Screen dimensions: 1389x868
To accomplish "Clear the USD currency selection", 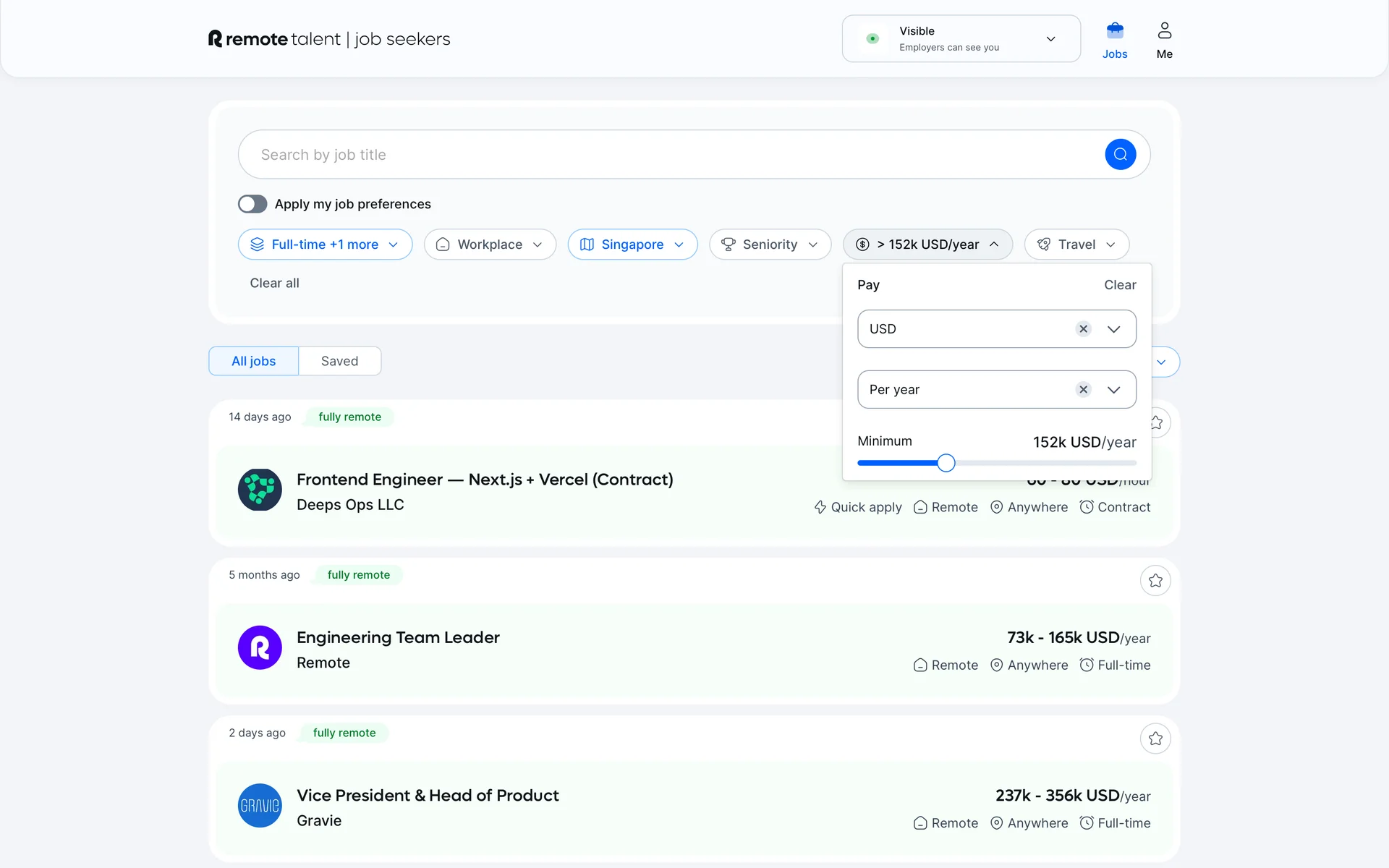I will (1083, 329).
